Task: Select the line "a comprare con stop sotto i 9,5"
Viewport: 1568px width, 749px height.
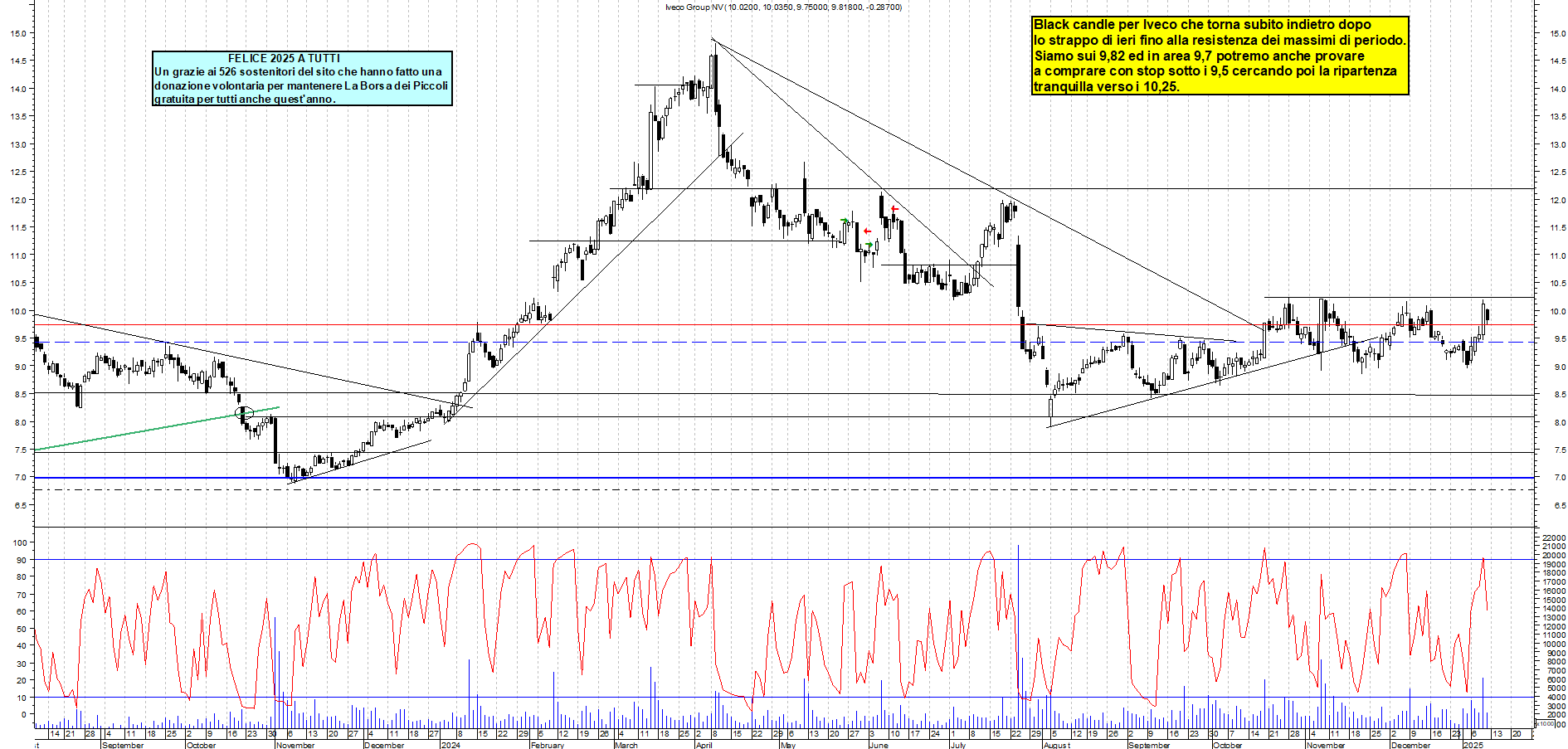Action: pyautogui.click(x=1132, y=71)
